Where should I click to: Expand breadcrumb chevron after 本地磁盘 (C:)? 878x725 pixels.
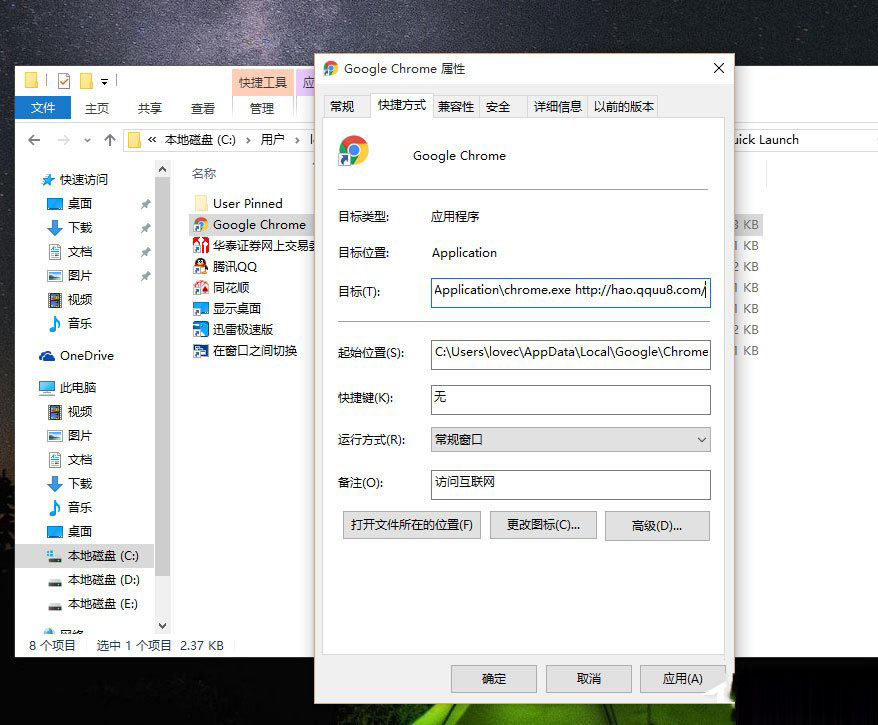[247, 140]
